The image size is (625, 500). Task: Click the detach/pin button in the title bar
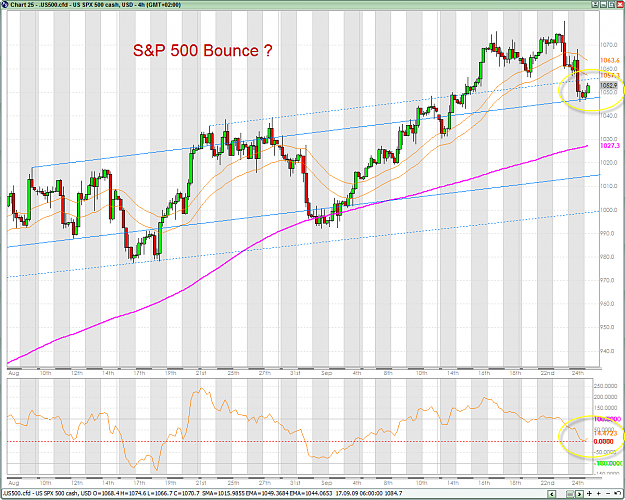click(595, 4)
